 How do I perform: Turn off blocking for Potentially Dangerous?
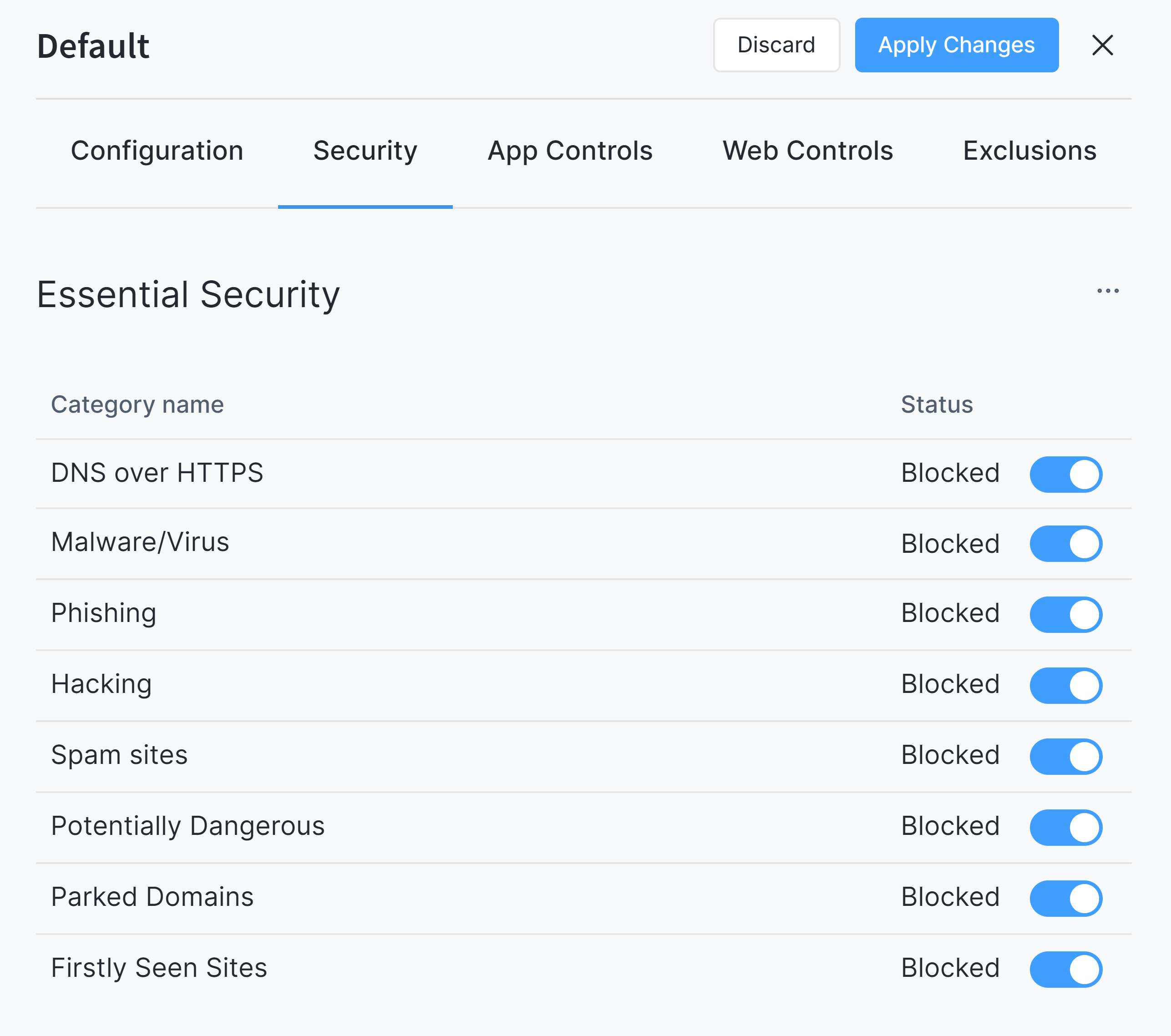(1065, 827)
